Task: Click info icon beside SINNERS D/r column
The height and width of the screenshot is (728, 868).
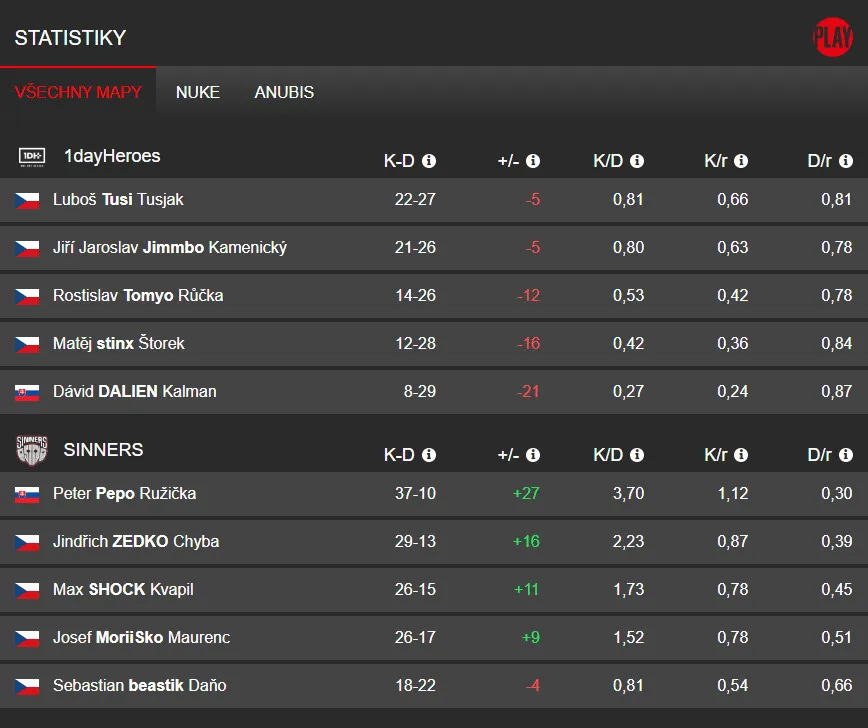Action: (846, 455)
